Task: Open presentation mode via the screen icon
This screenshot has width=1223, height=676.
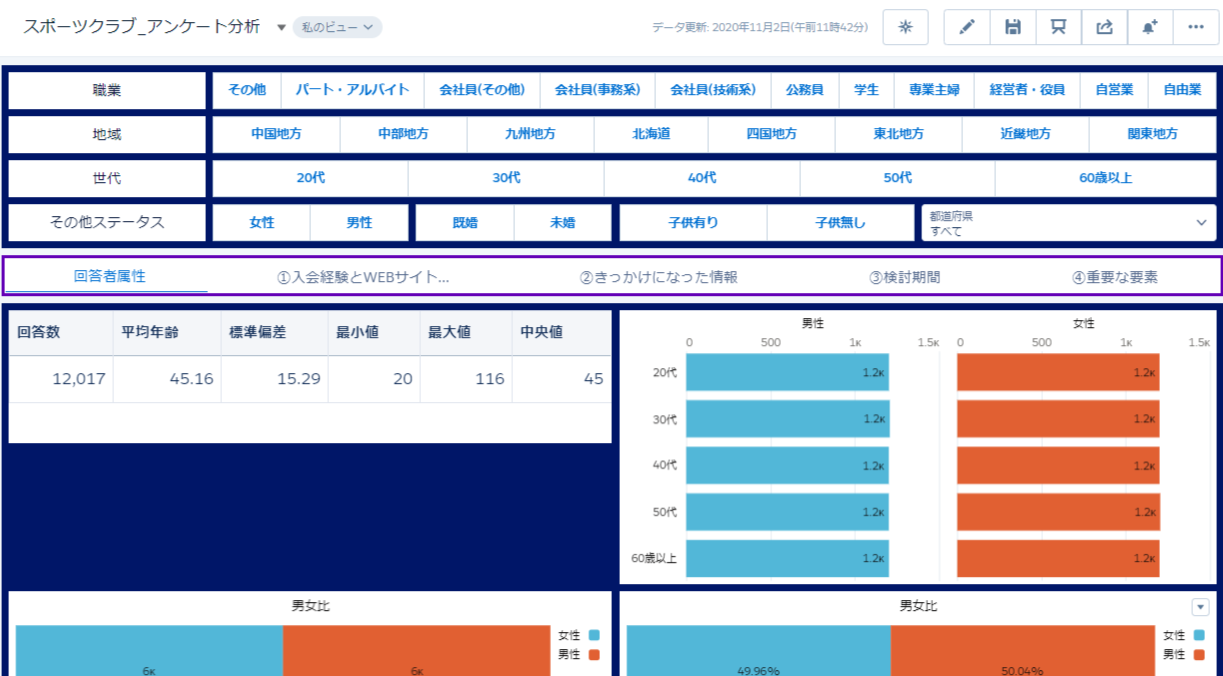Action: 1058,27
